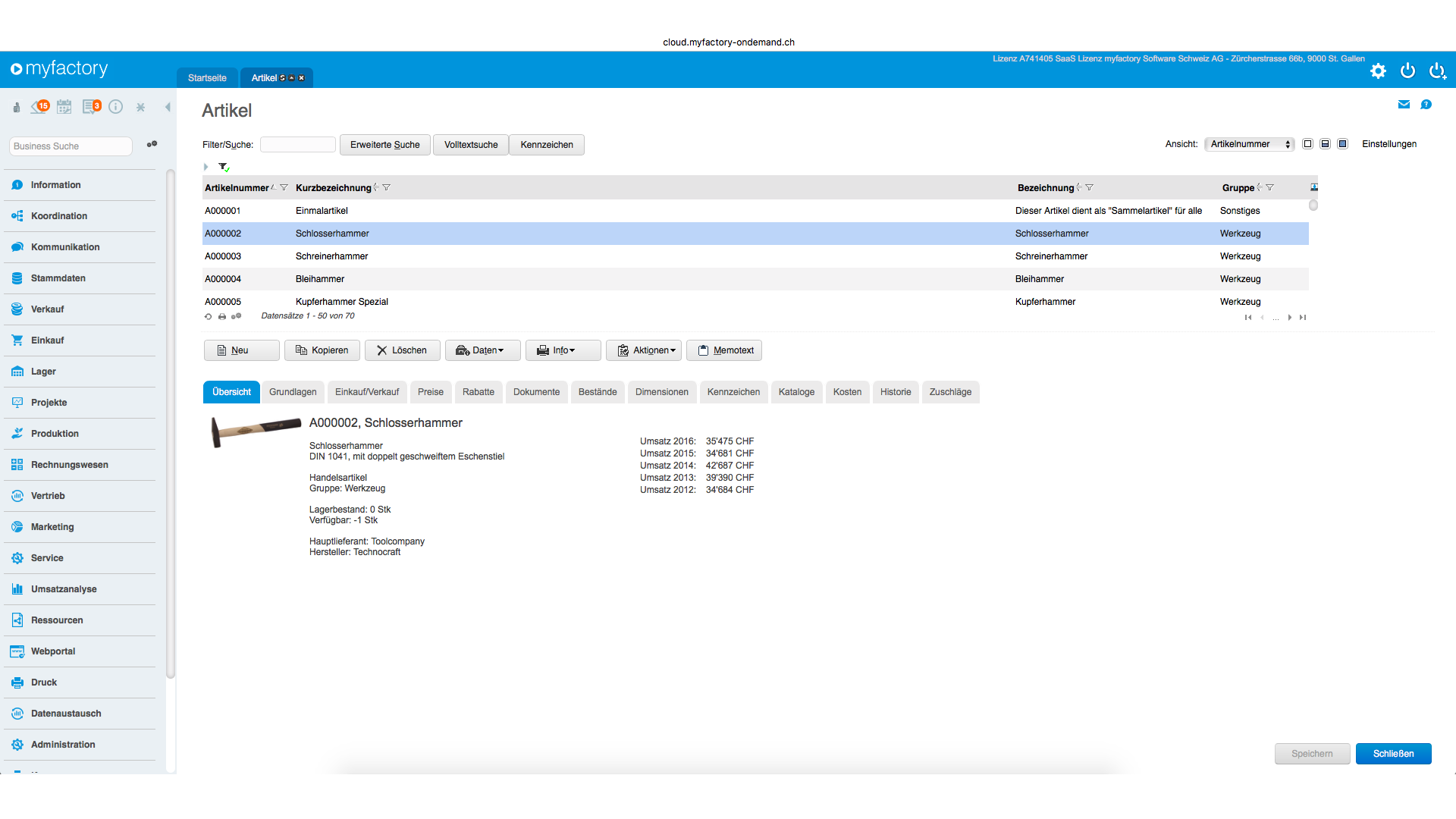Click the active filter funnel icon above the table
This screenshot has width=1456, height=819.
223,167
